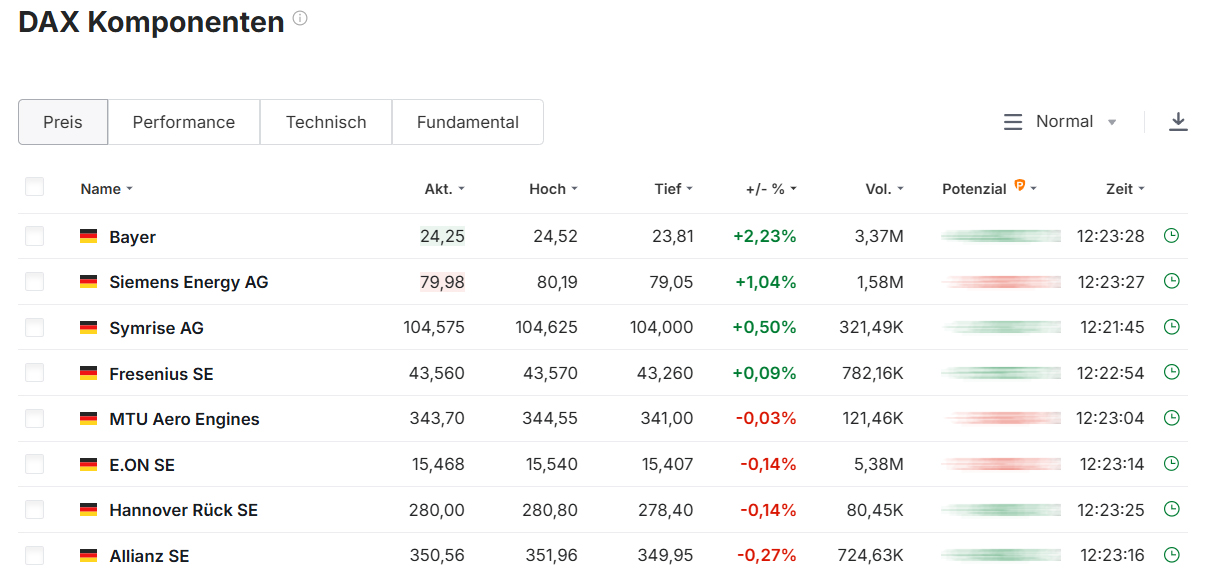The width and height of the screenshot is (1225, 570).
Task: Check the Symrise AG row checkbox
Action: (x=35, y=327)
